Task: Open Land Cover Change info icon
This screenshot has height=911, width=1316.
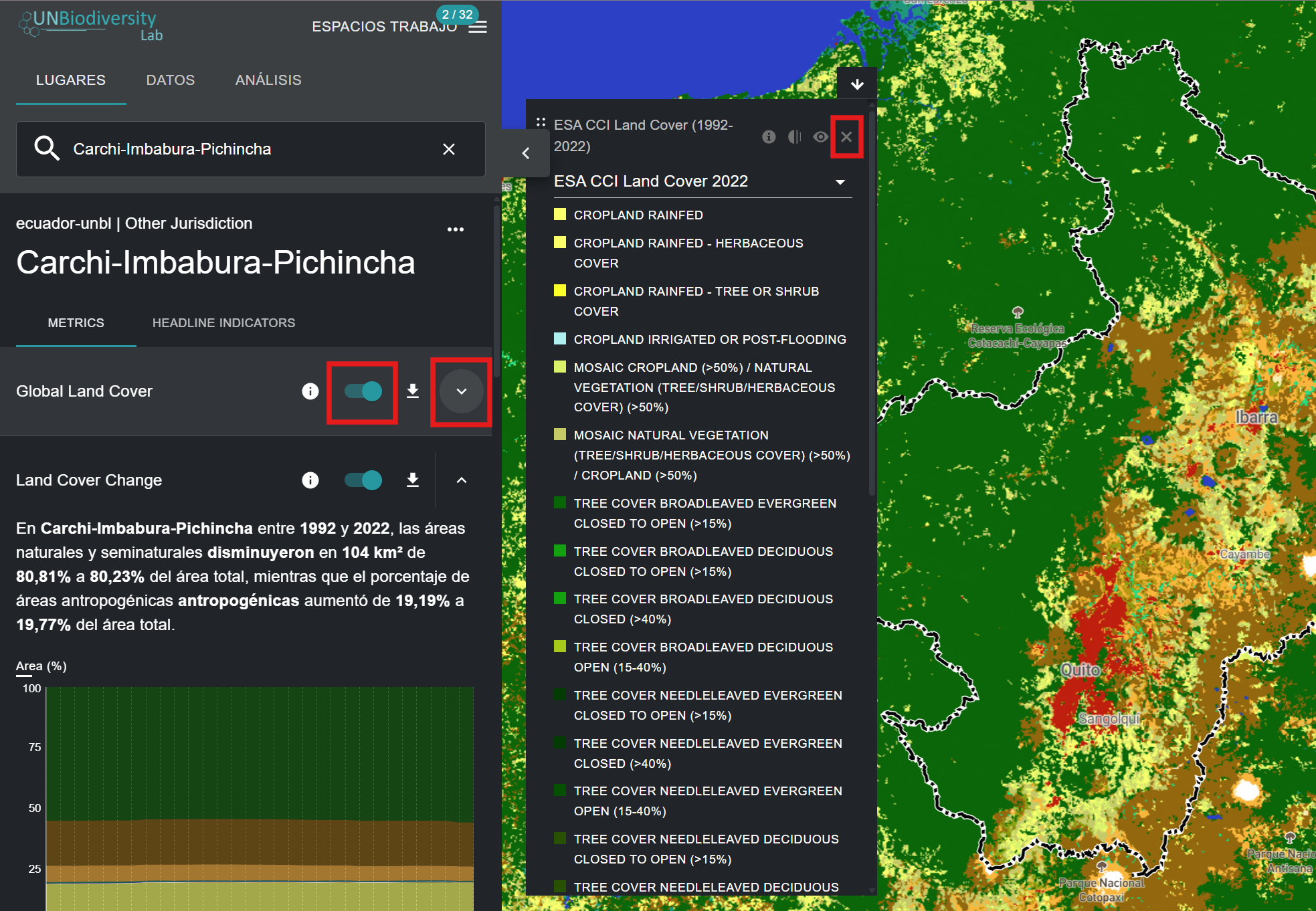Action: pyautogui.click(x=310, y=480)
